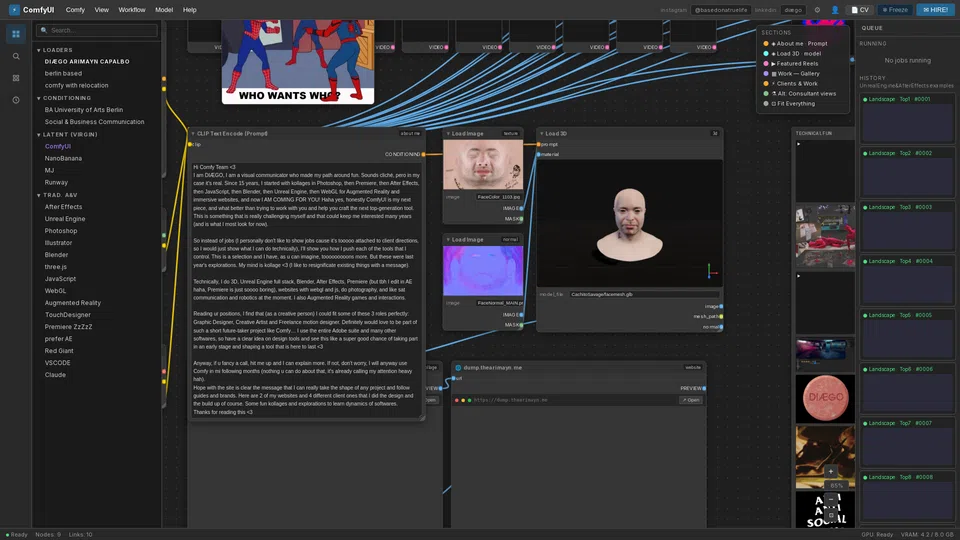Zoom in with the plus button
This screenshot has width=960, height=540.
[831, 471]
